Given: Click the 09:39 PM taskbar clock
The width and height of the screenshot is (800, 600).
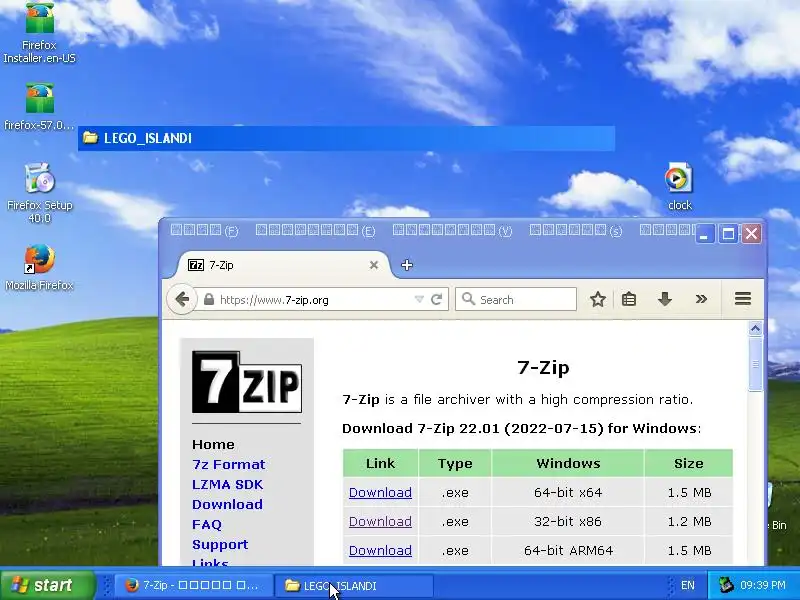Looking at the screenshot, I should (763, 585).
